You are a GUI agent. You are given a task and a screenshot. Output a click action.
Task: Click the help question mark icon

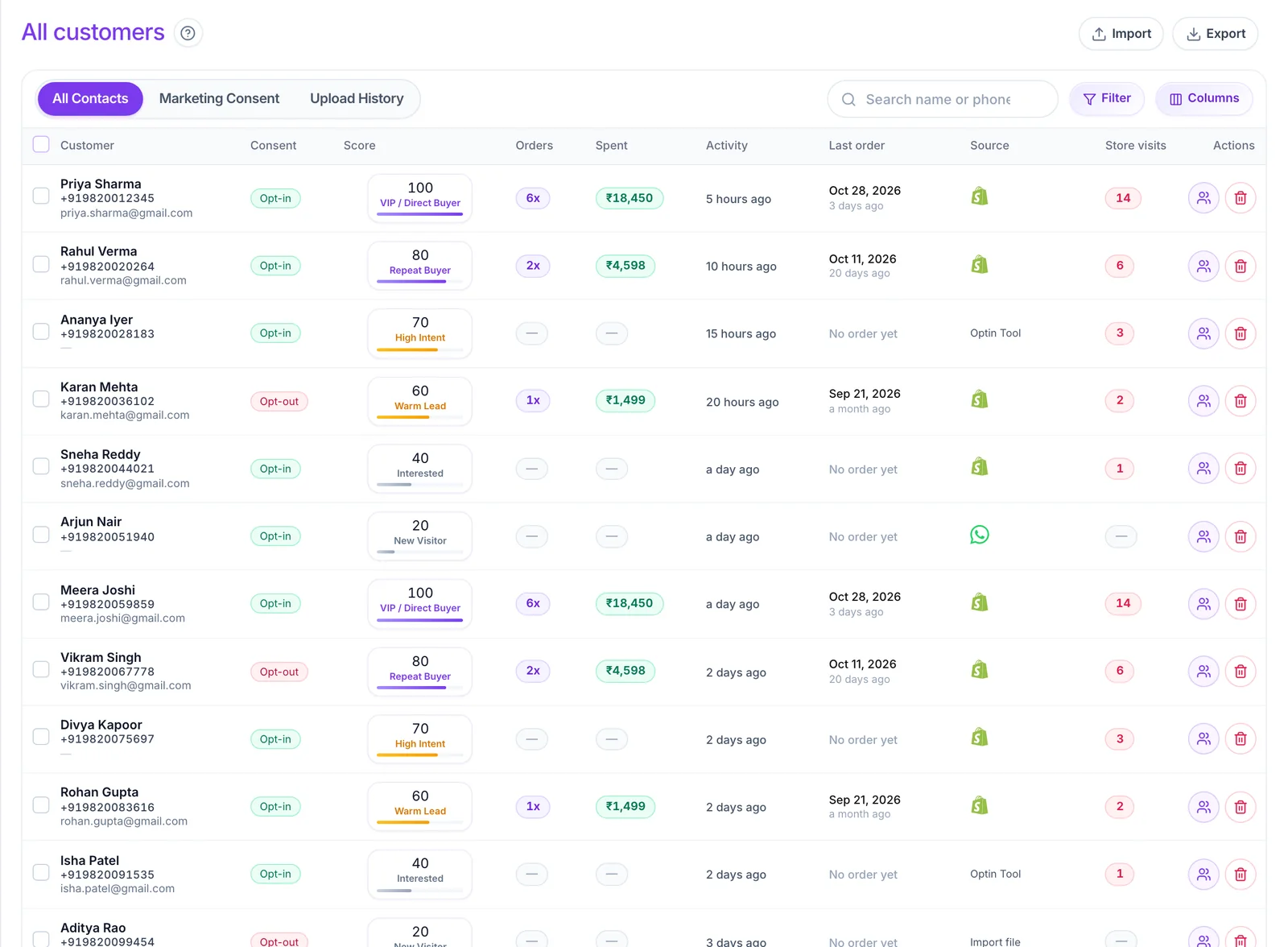tap(188, 33)
